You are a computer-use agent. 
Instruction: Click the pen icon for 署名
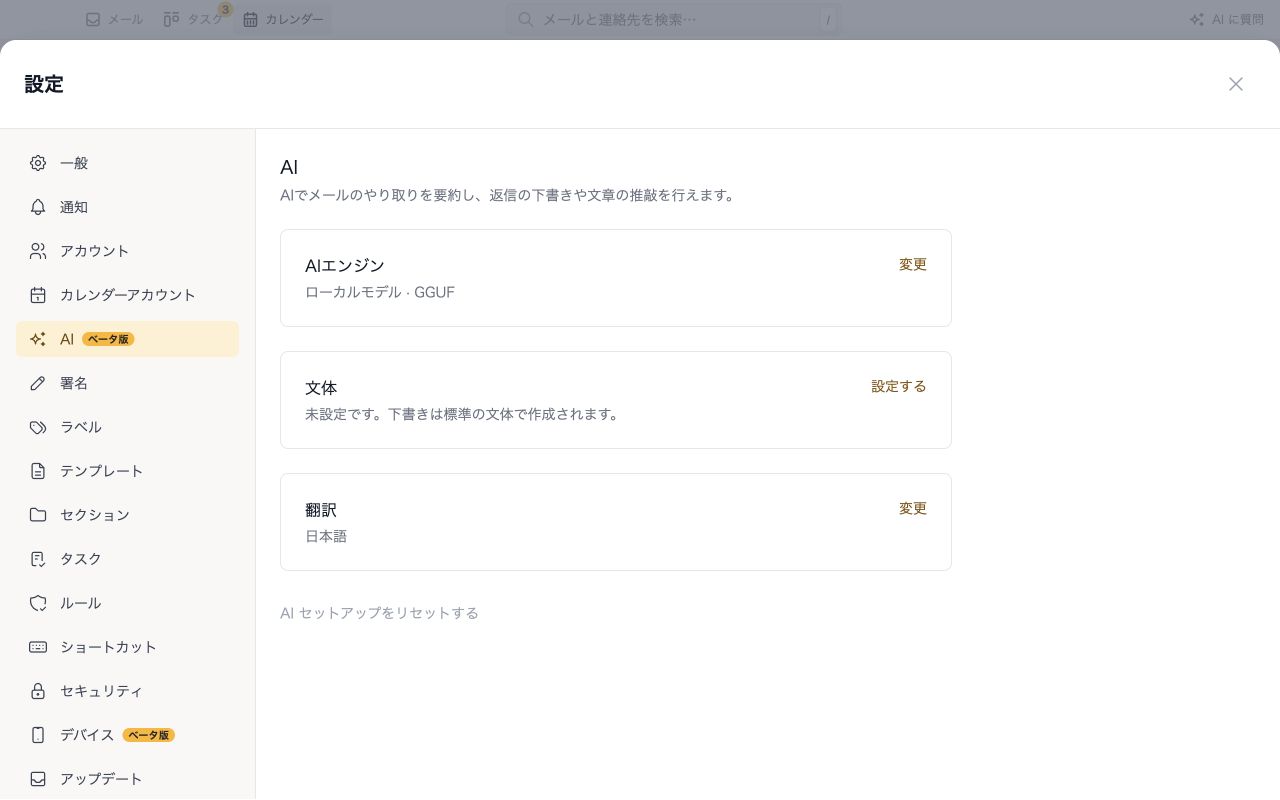(x=38, y=383)
